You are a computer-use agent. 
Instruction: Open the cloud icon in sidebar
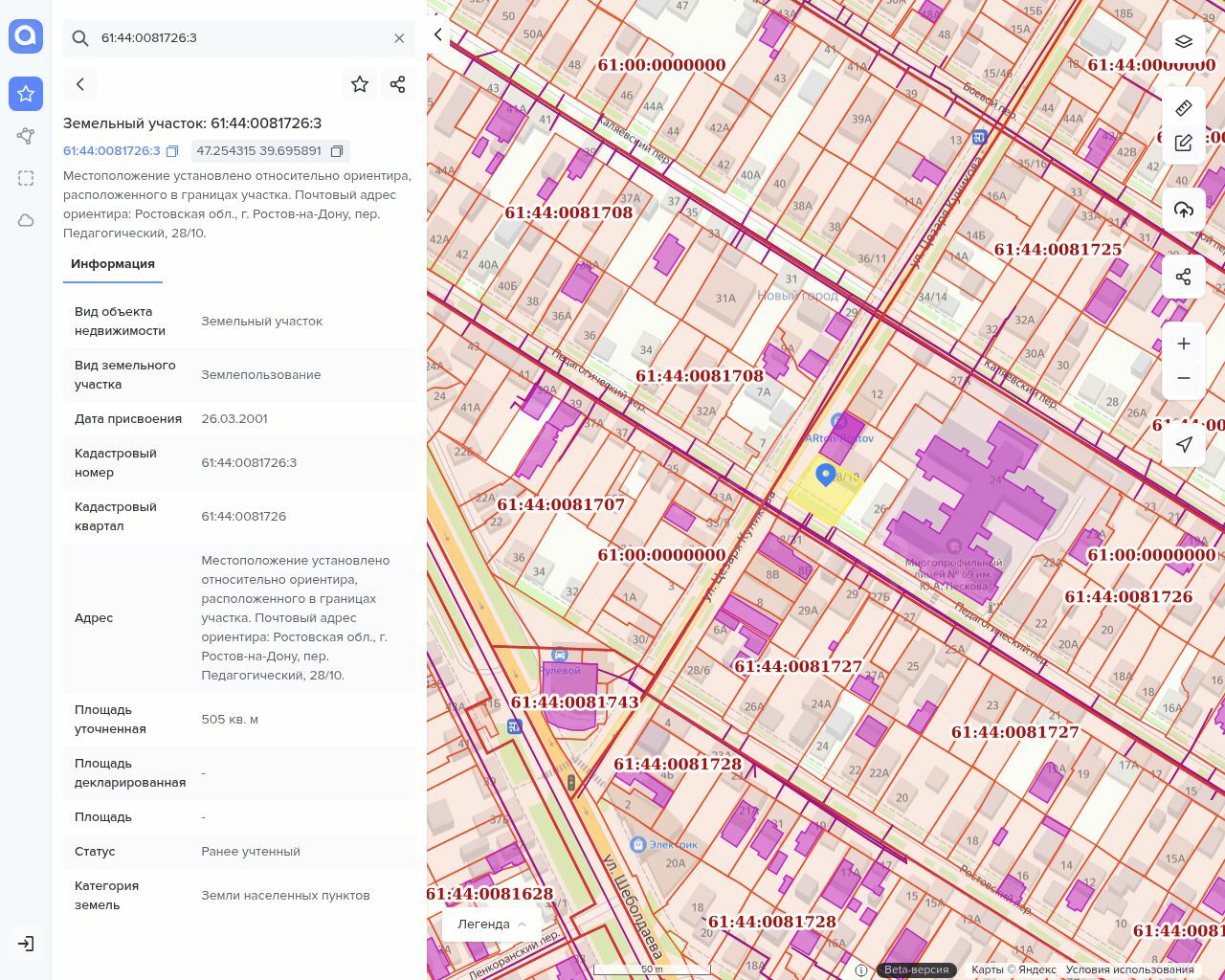(26, 220)
